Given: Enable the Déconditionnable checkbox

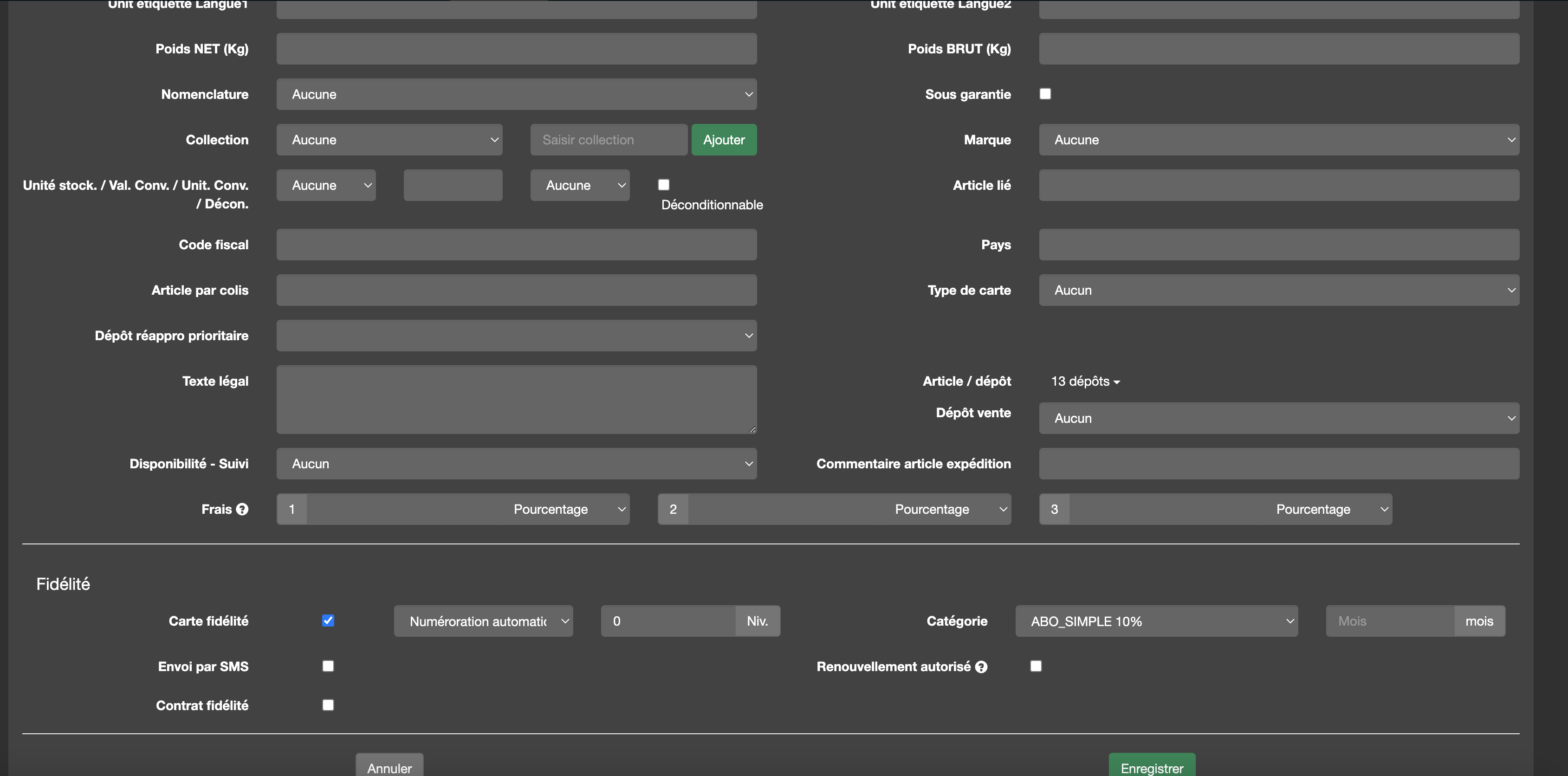Looking at the screenshot, I should pos(663,184).
